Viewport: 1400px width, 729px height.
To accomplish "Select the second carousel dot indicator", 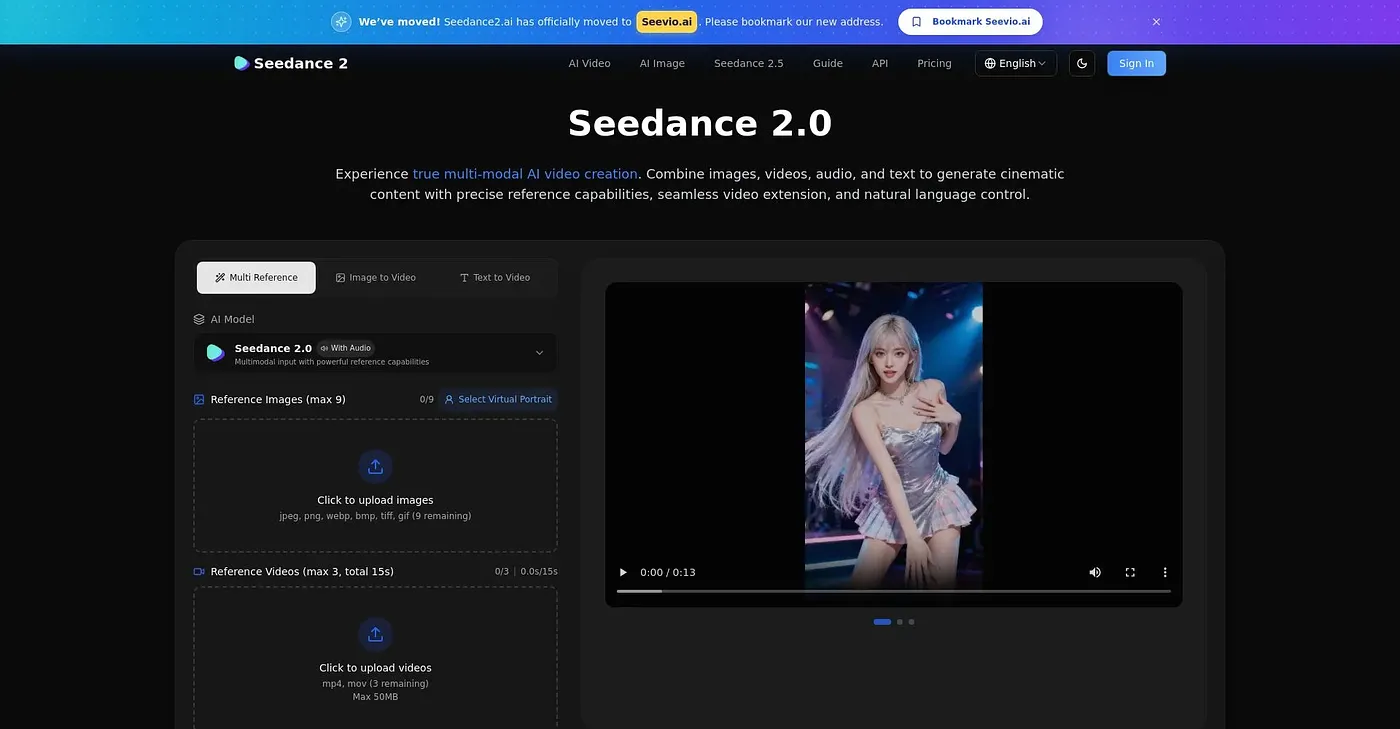I will click(x=900, y=622).
